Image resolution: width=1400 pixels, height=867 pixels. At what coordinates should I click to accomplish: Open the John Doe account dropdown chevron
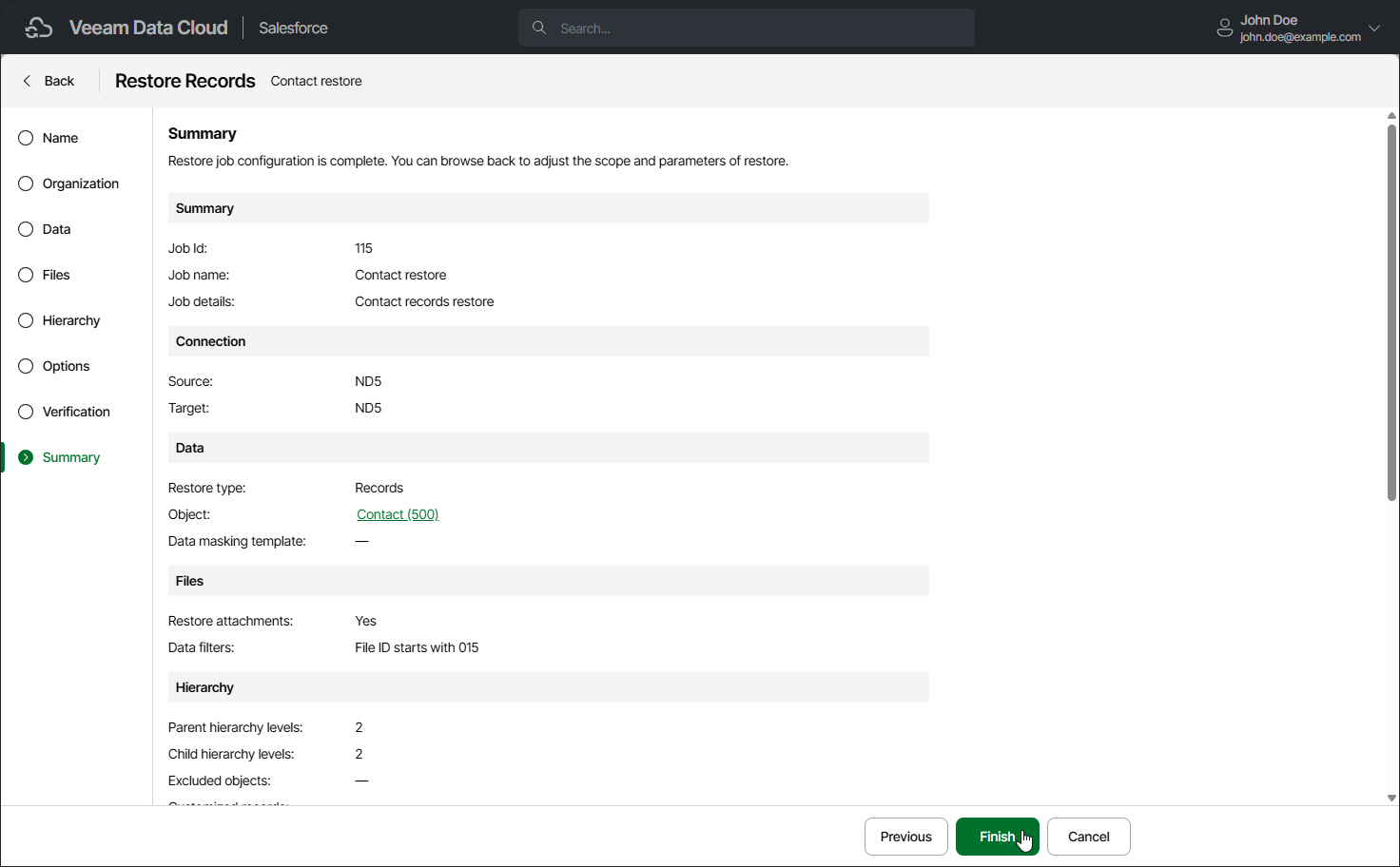click(x=1374, y=28)
